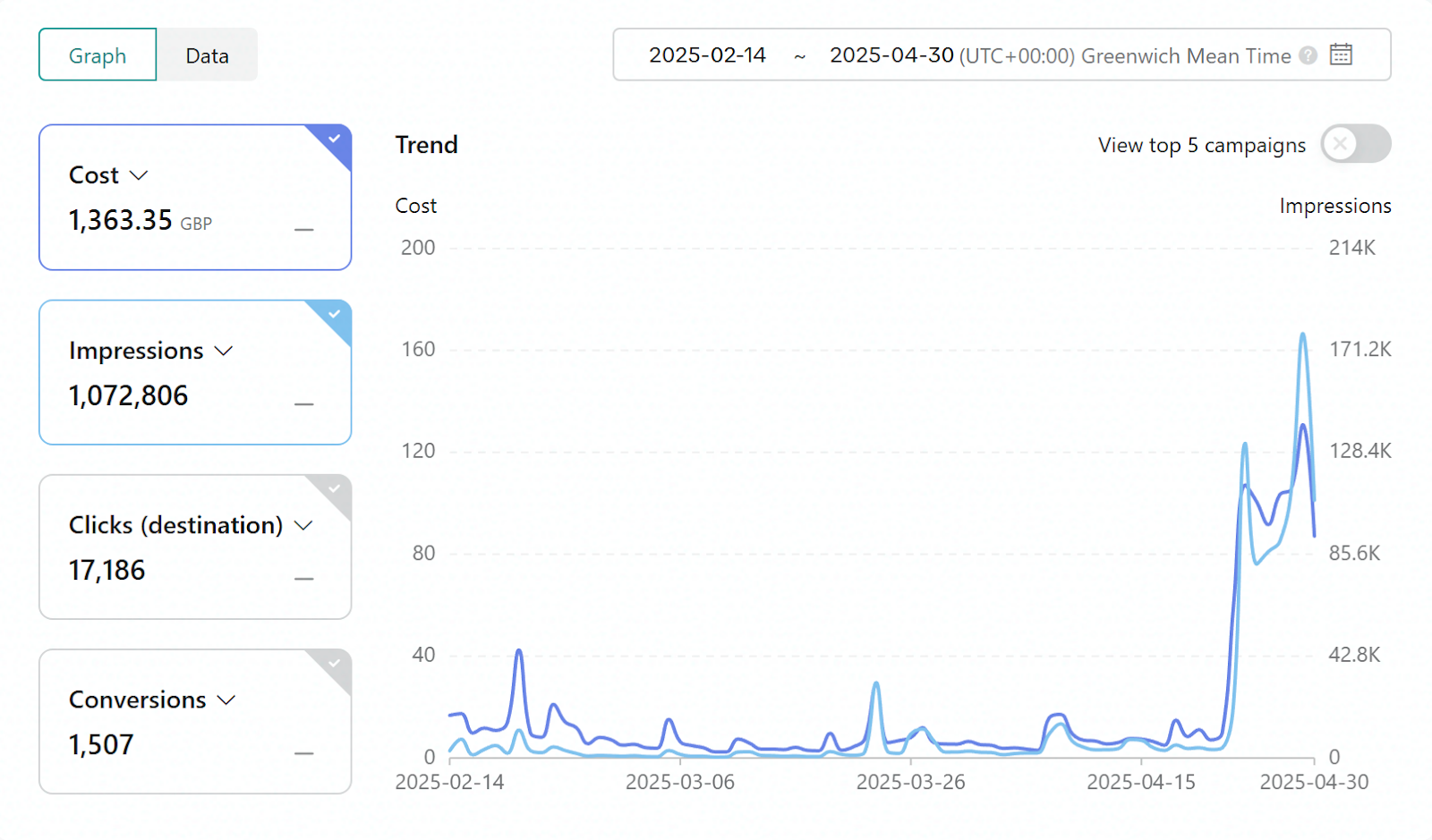This screenshot has width=1432, height=840.
Task: Click the time zone help question icon
Action: (x=1308, y=55)
